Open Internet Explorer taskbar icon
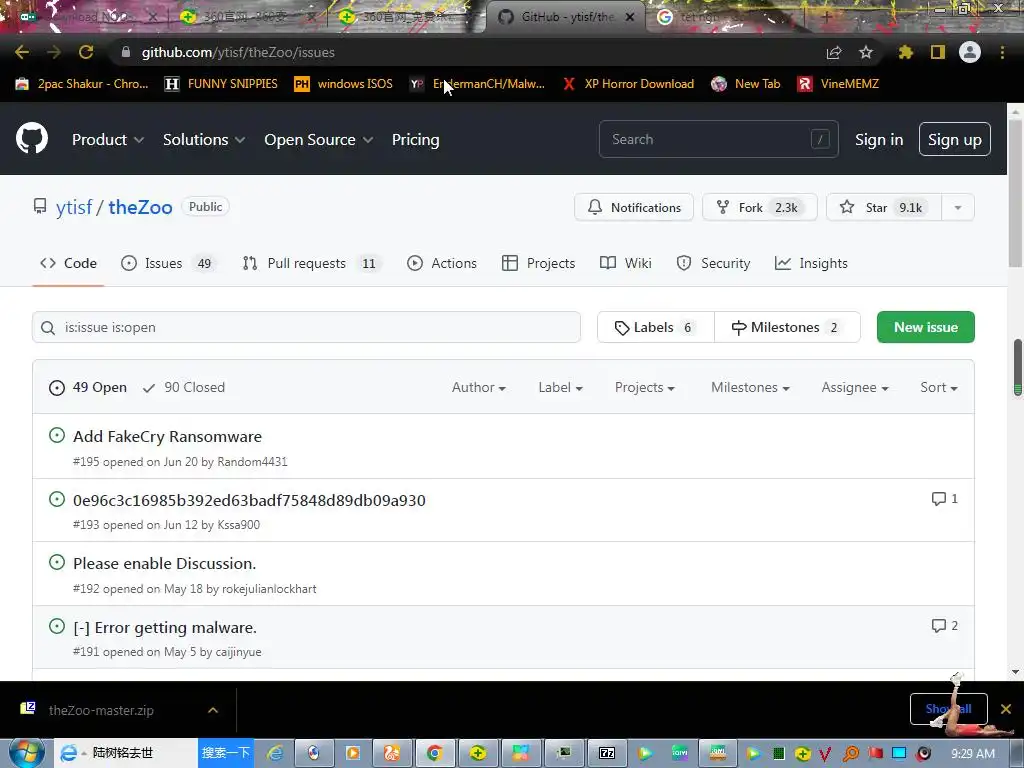 pos(276,753)
